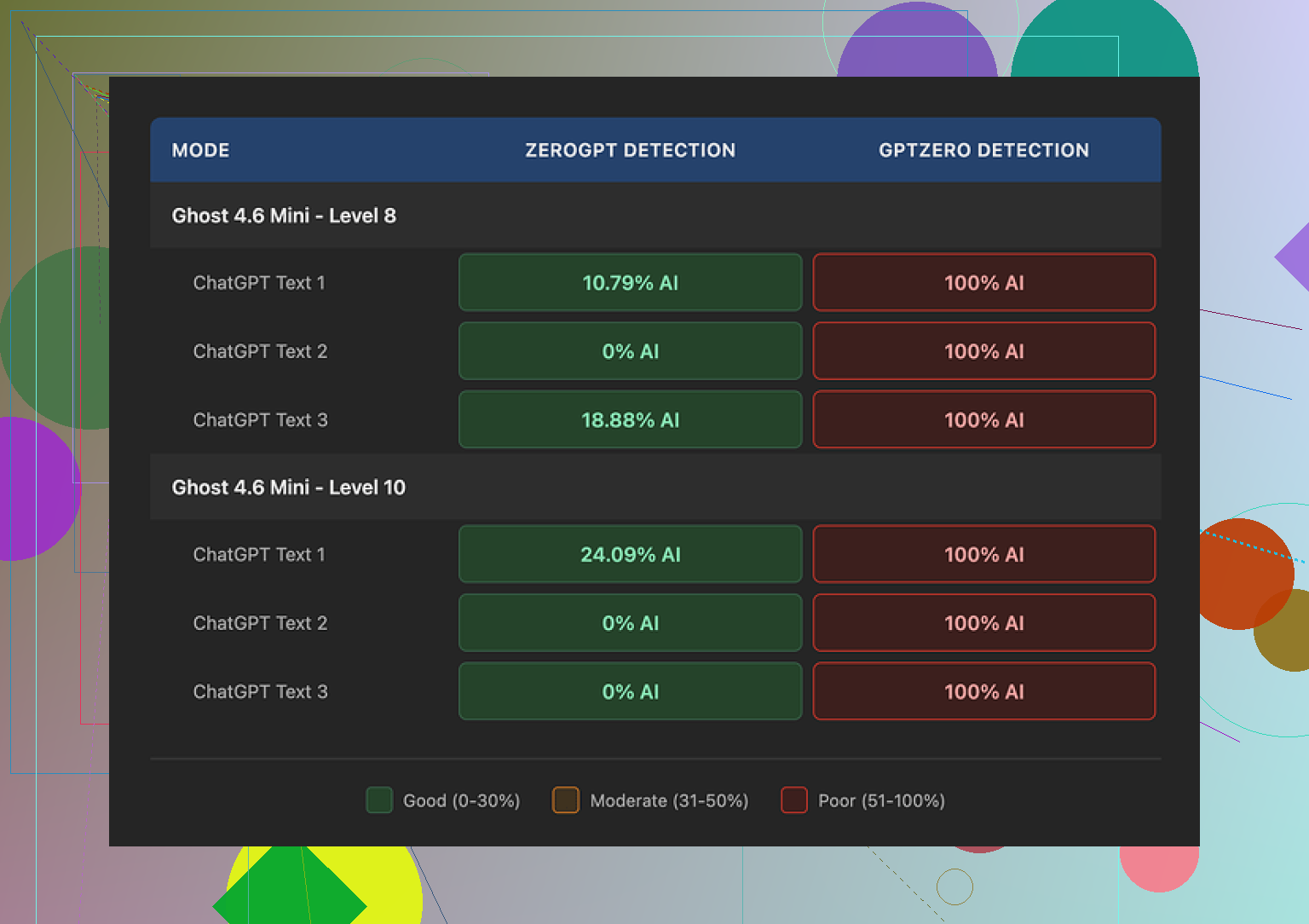Select ChatGPT Text 3 label under Level 8

pyautogui.click(x=260, y=420)
